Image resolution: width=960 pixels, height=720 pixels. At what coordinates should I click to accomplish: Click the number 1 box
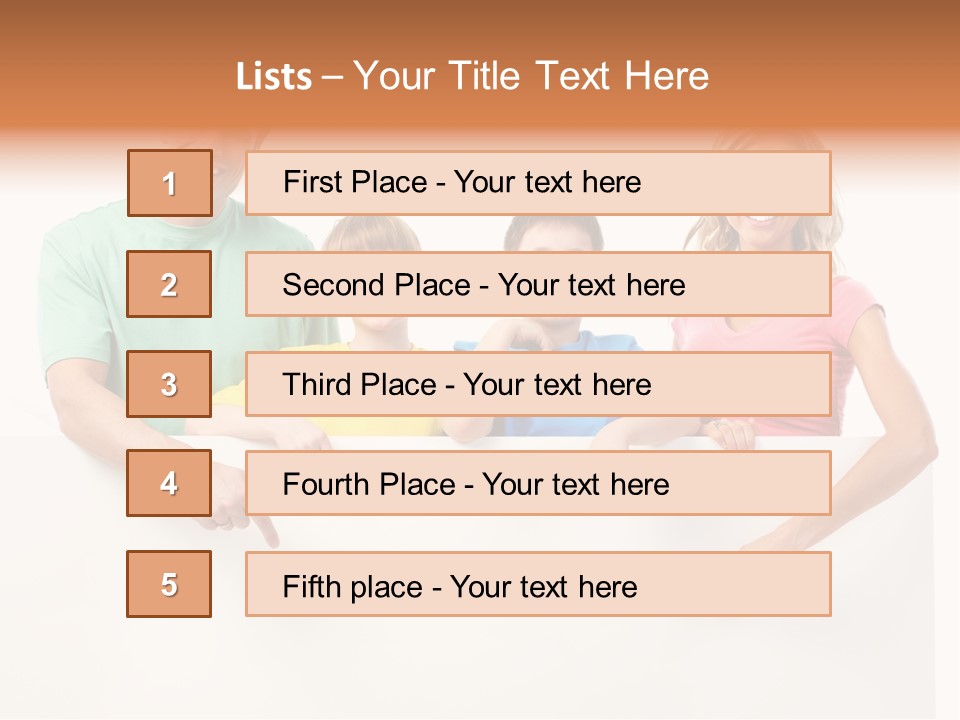coord(170,183)
